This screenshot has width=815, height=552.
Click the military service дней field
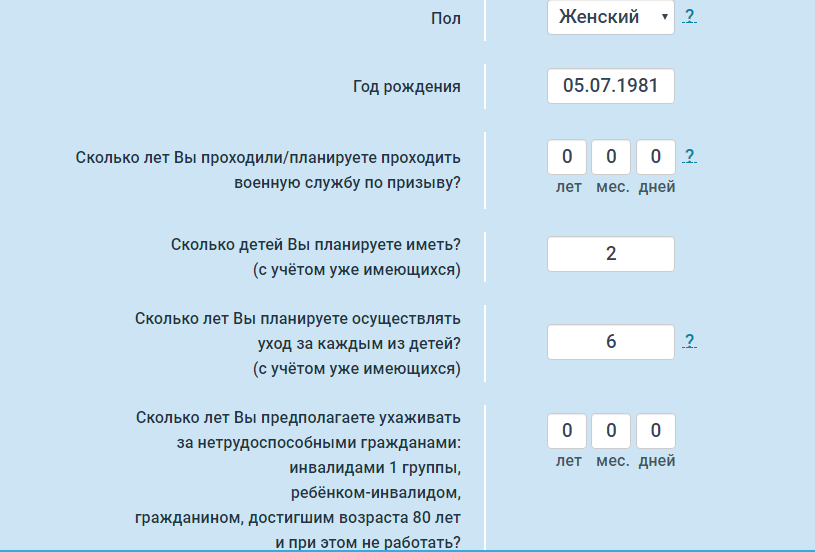(x=655, y=156)
